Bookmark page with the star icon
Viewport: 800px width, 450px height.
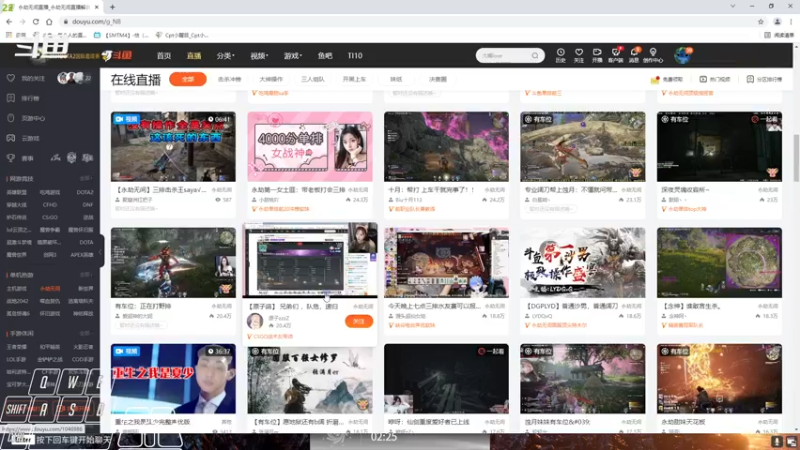pyautogui.click(x=761, y=22)
